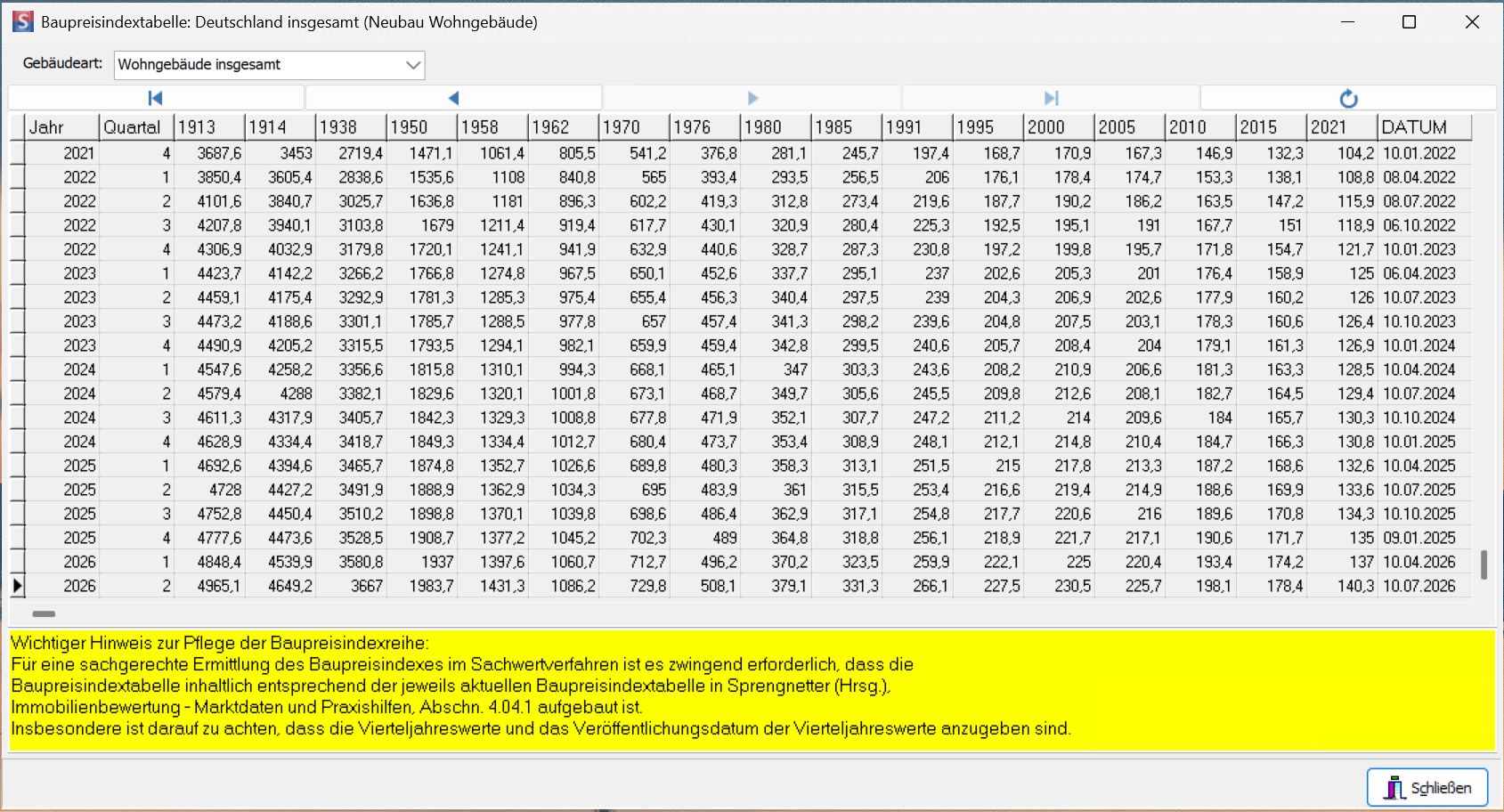Grab the vertical scrollbar thumb of table
The height and width of the screenshot is (812, 1504).
(x=1484, y=564)
